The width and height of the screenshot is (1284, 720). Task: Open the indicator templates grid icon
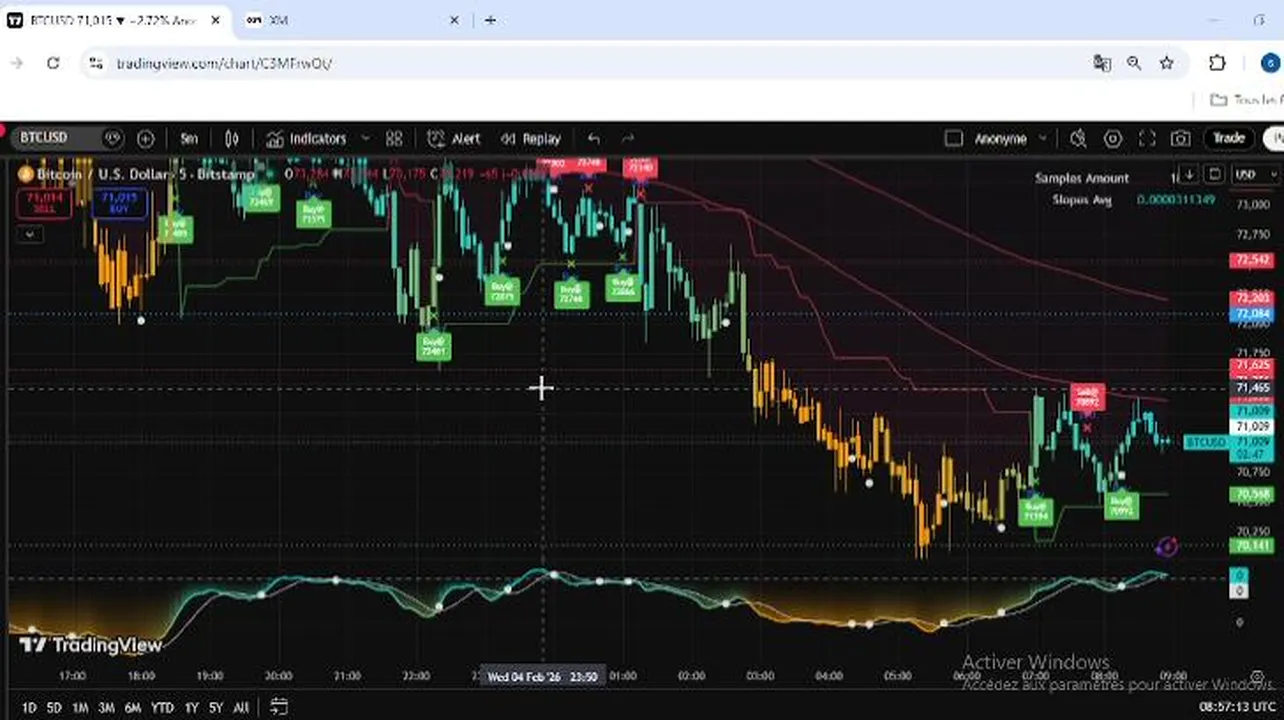click(x=394, y=139)
